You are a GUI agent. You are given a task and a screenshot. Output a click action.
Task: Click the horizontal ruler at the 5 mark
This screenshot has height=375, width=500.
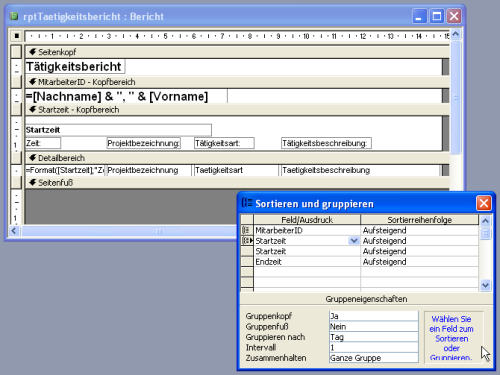(x=165, y=36)
